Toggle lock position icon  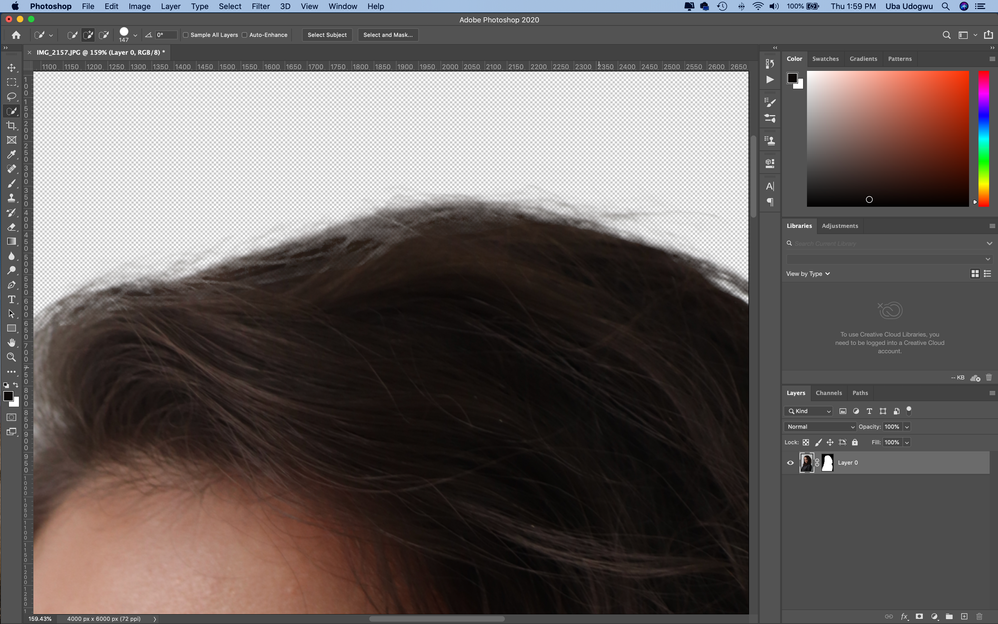(830, 443)
